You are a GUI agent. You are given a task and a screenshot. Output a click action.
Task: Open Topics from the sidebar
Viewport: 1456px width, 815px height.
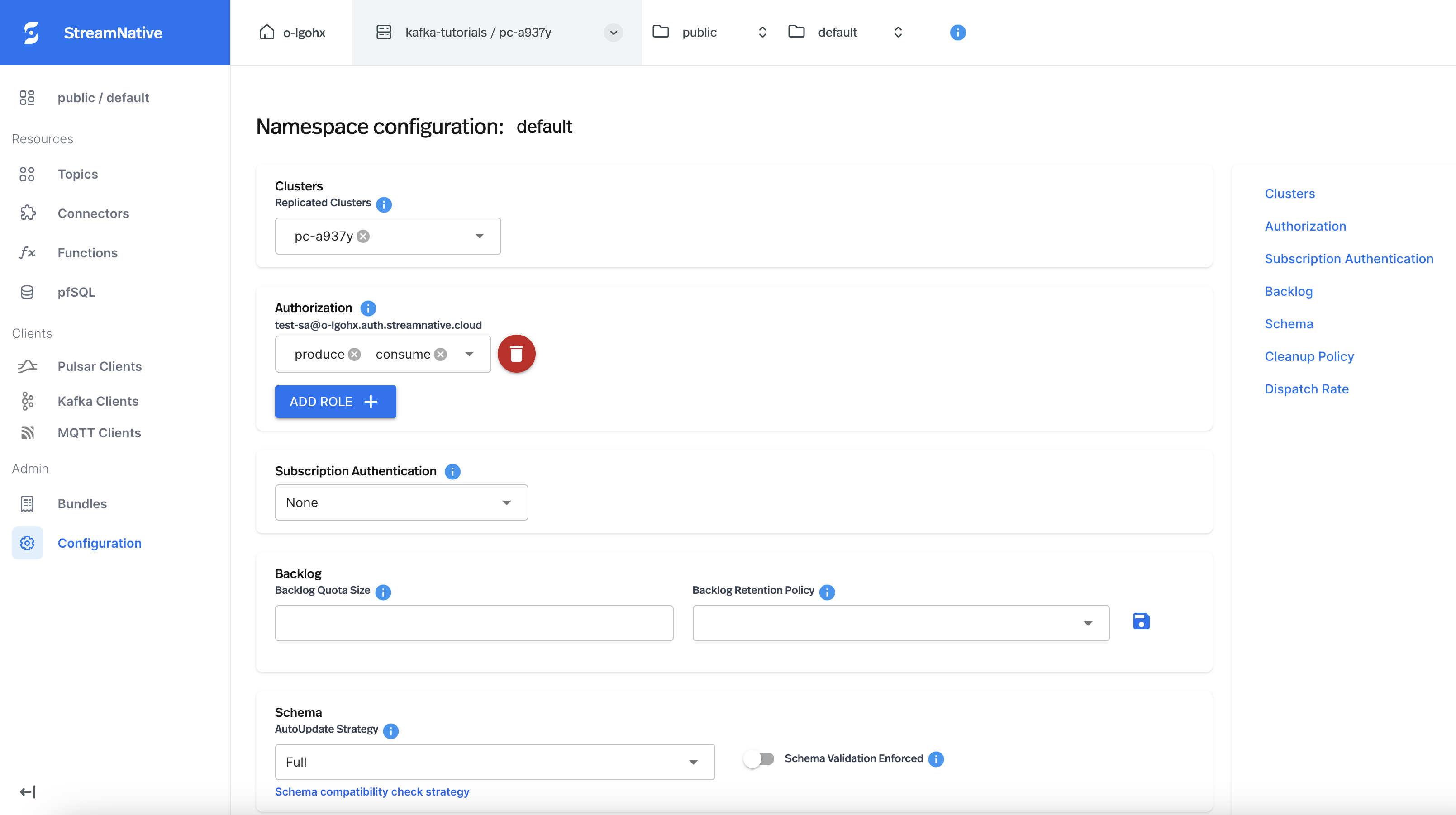tap(77, 174)
